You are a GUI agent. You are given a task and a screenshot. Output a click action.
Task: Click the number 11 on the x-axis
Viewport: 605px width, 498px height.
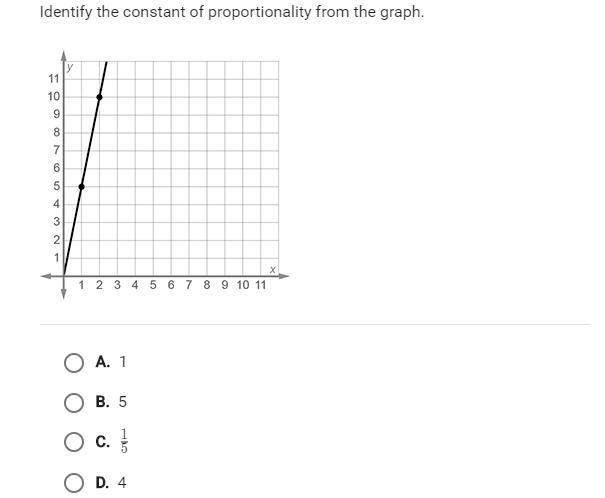(x=261, y=285)
